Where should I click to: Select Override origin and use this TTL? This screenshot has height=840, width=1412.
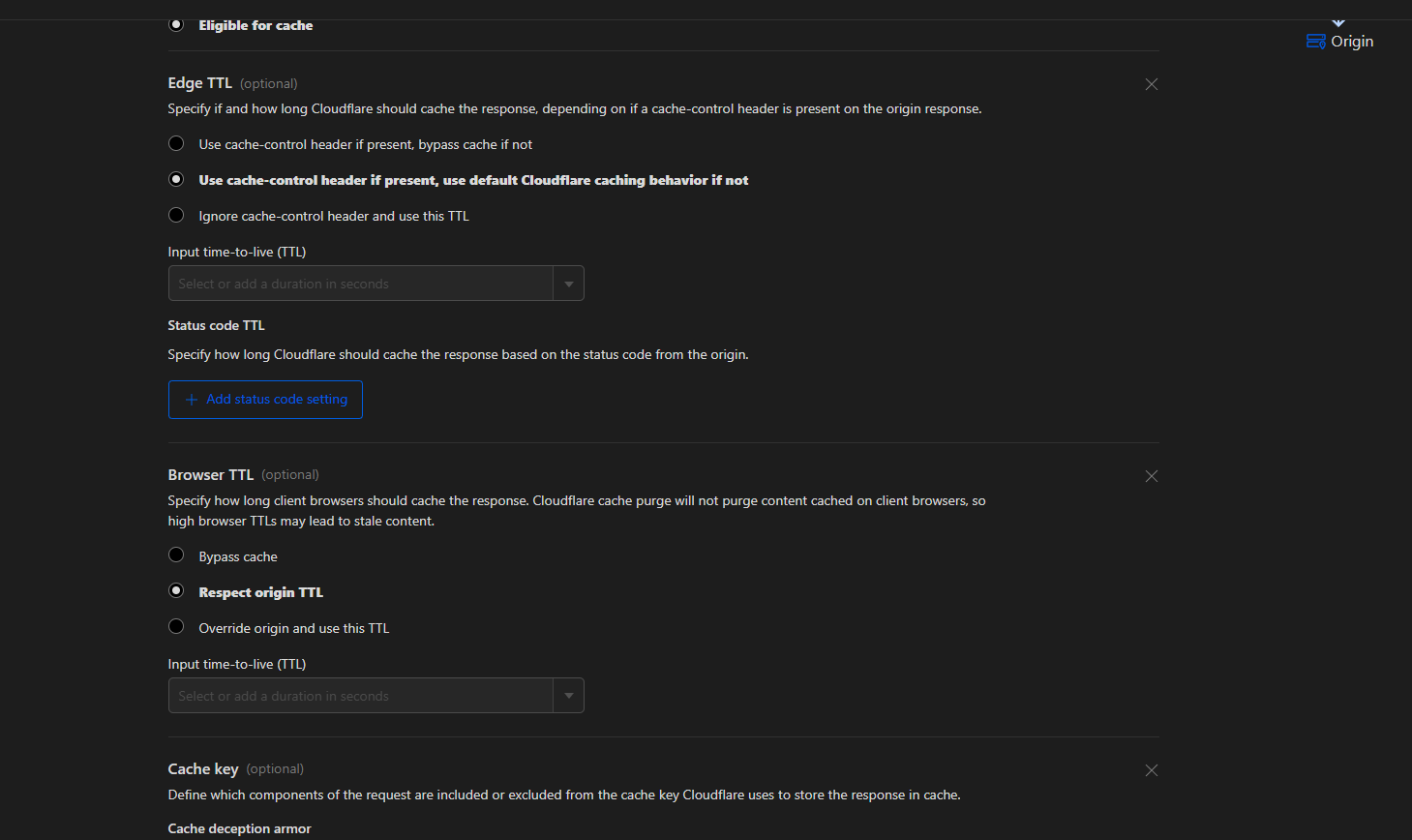point(176,627)
